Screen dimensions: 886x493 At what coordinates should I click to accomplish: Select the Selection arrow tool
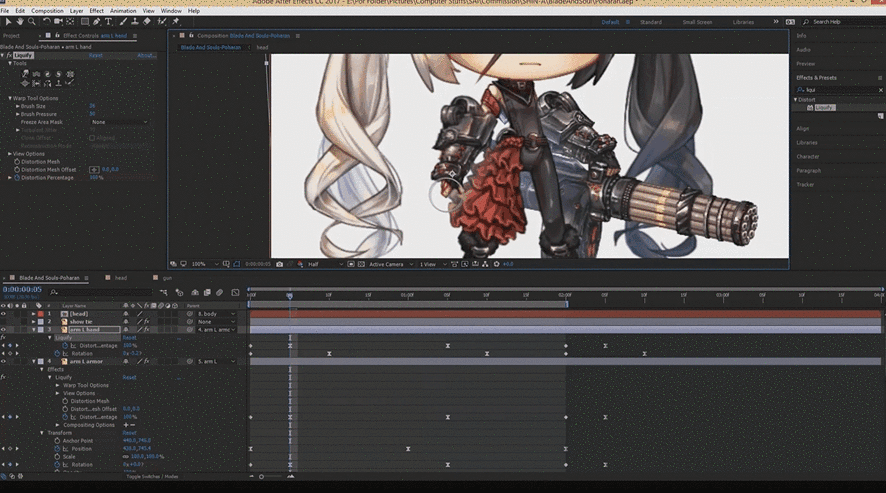(x=8, y=21)
